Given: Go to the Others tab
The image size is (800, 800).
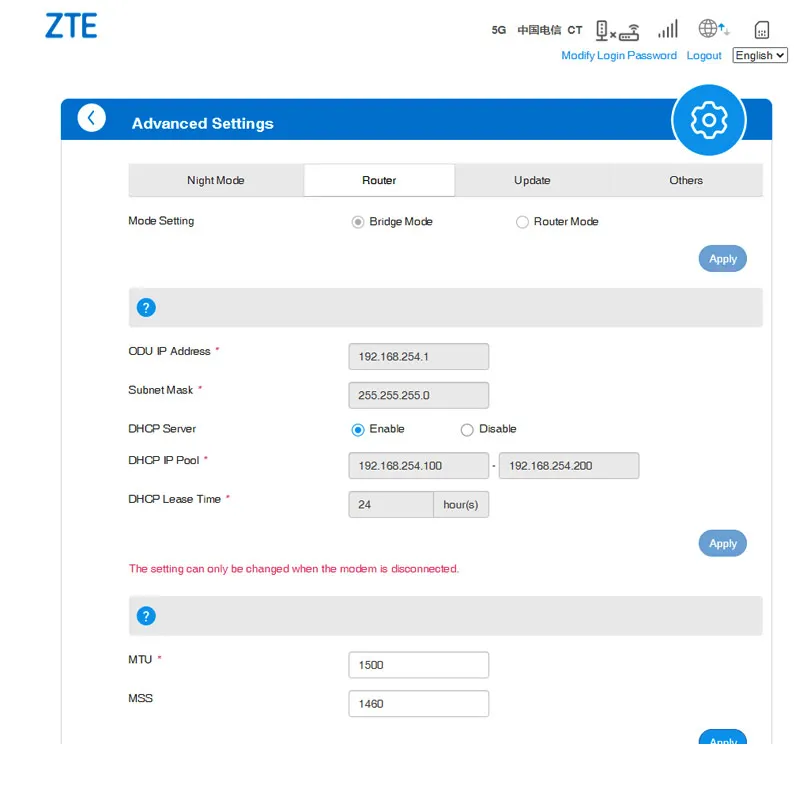Looking at the screenshot, I should click(686, 181).
